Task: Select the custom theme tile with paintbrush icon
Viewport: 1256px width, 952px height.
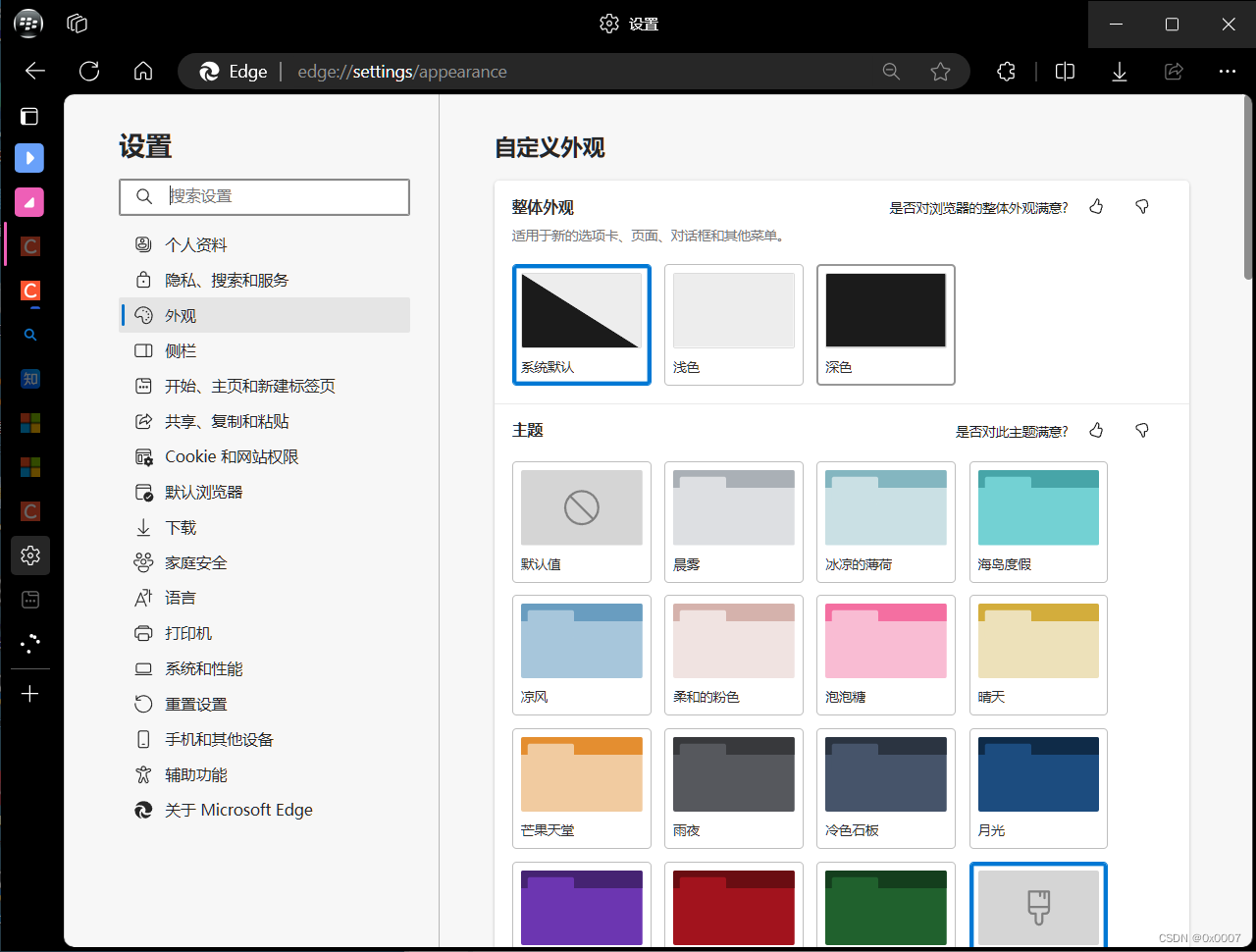Action: (x=1038, y=906)
